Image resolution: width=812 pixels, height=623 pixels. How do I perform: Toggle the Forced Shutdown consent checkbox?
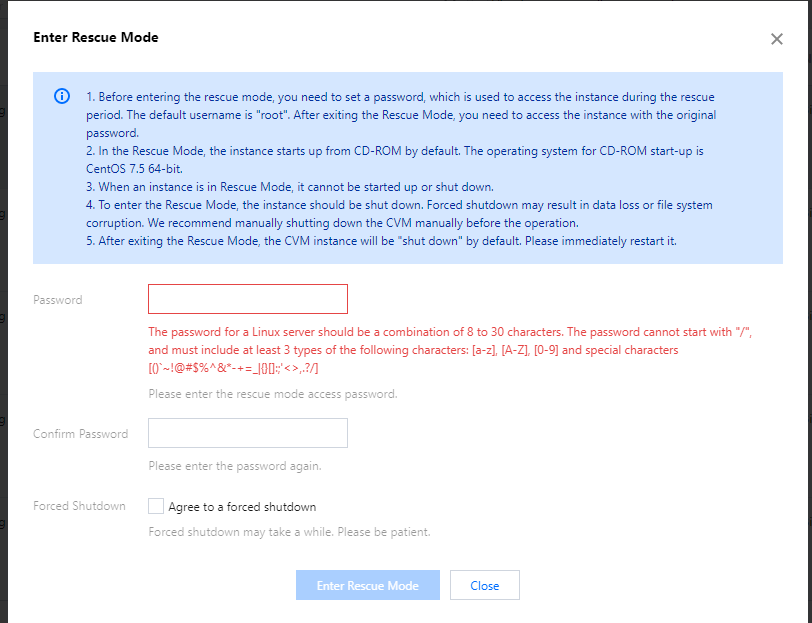click(x=156, y=507)
